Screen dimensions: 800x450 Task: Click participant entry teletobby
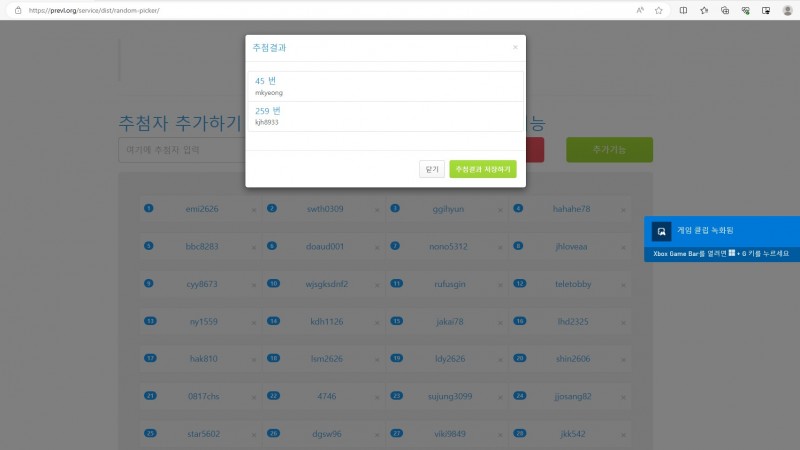coord(572,284)
